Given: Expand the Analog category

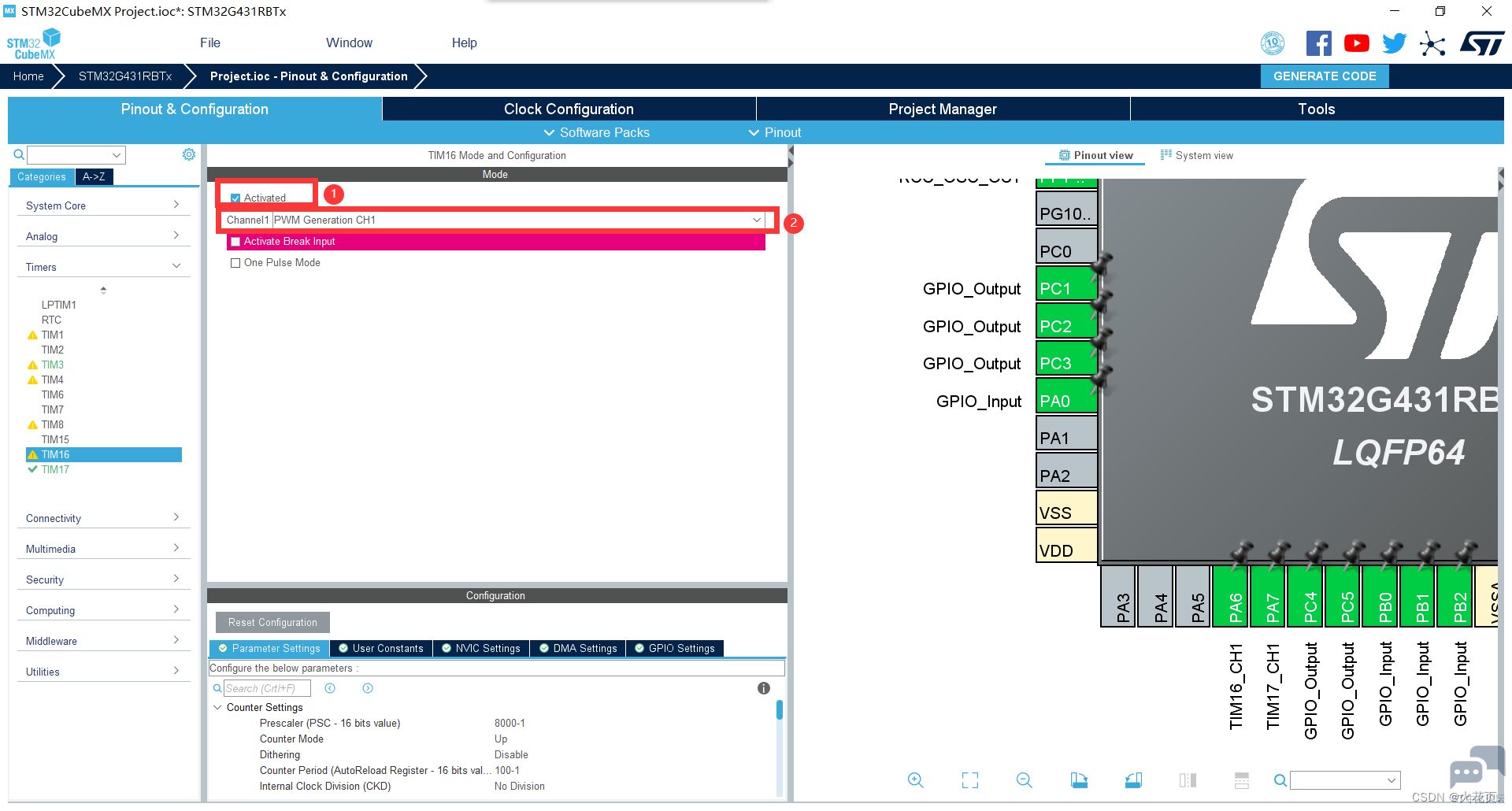Looking at the screenshot, I should (x=103, y=236).
